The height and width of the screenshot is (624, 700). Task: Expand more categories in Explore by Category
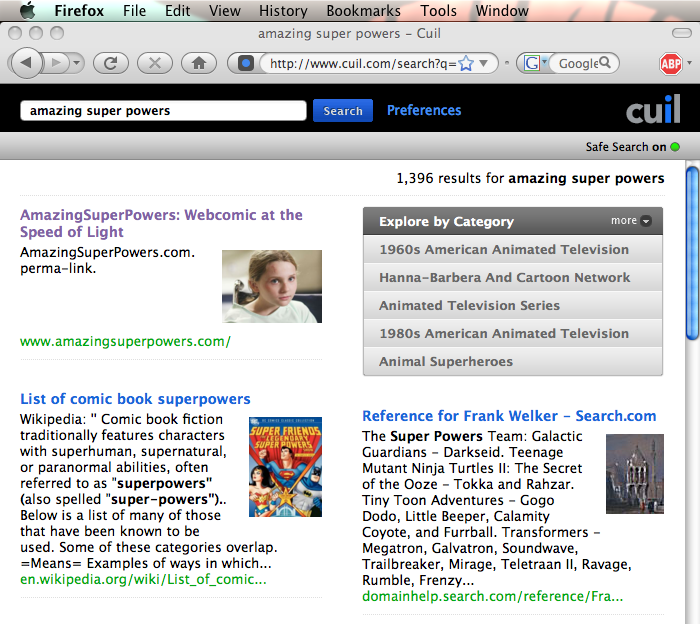(x=631, y=220)
